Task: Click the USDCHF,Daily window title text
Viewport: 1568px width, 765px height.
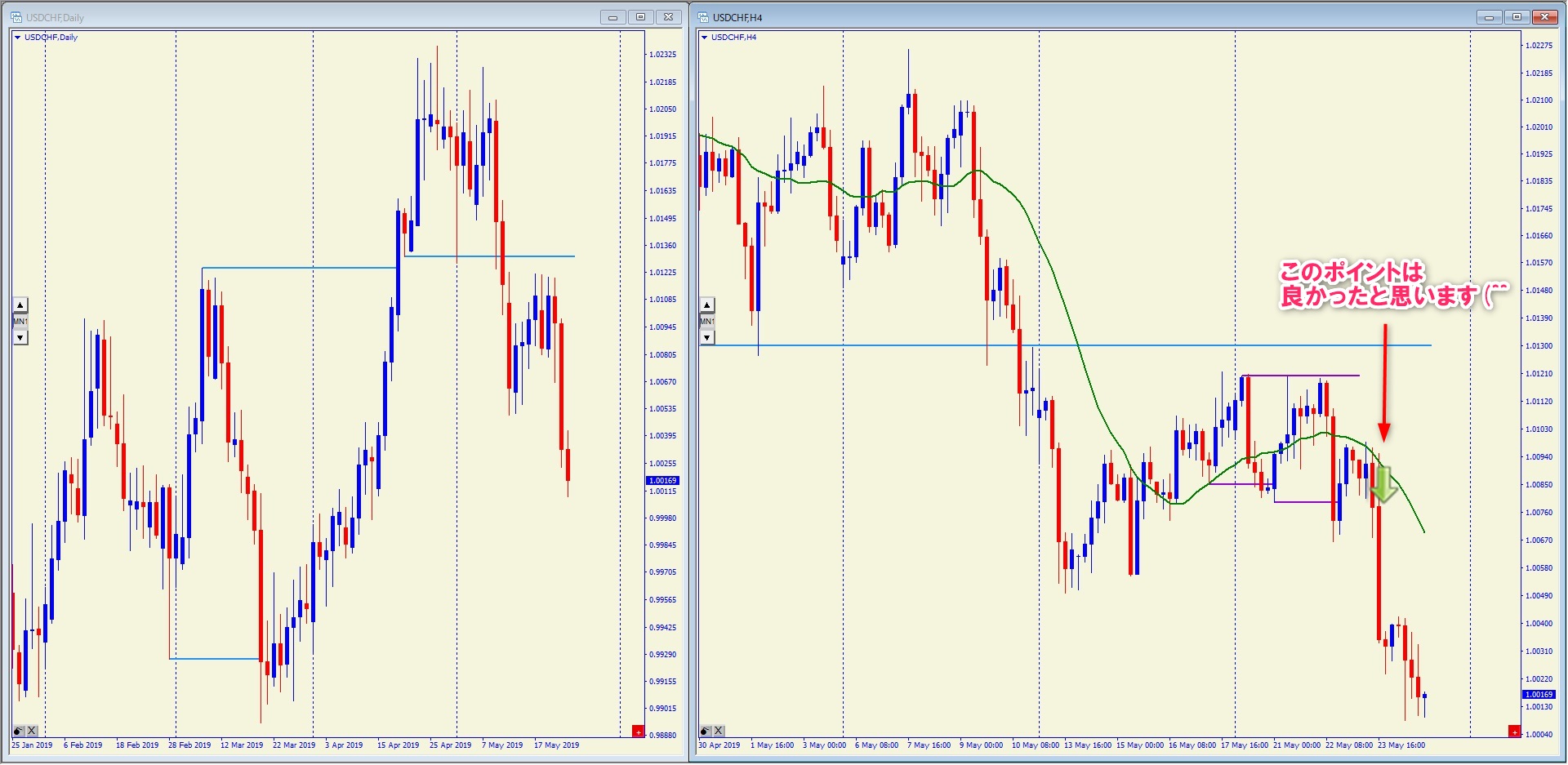Action: (55, 17)
